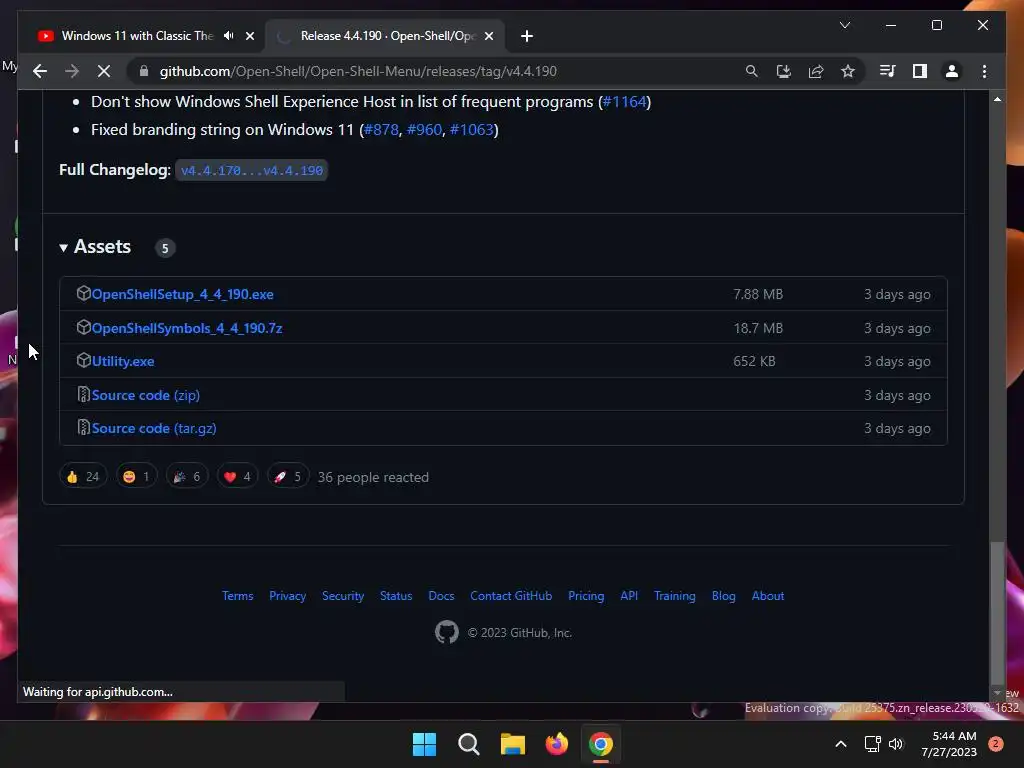Close the Windows 11 with Classic Theme tab
The width and height of the screenshot is (1024, 768).
point(249,36)
